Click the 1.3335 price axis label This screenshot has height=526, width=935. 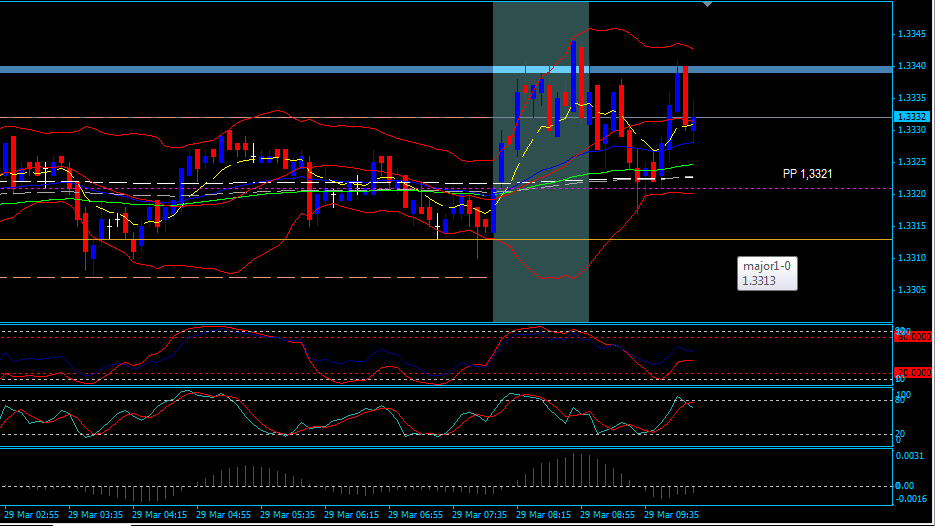point(912,98)
